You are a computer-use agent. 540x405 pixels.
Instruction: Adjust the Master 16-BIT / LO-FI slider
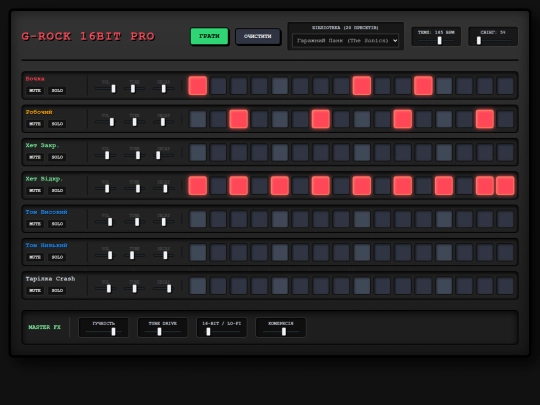click(221, 332)
